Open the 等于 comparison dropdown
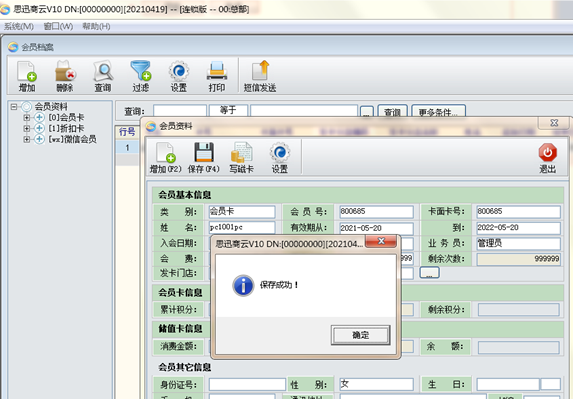The width and height of the screenshot is (573, 399). (x=228, y=110)
